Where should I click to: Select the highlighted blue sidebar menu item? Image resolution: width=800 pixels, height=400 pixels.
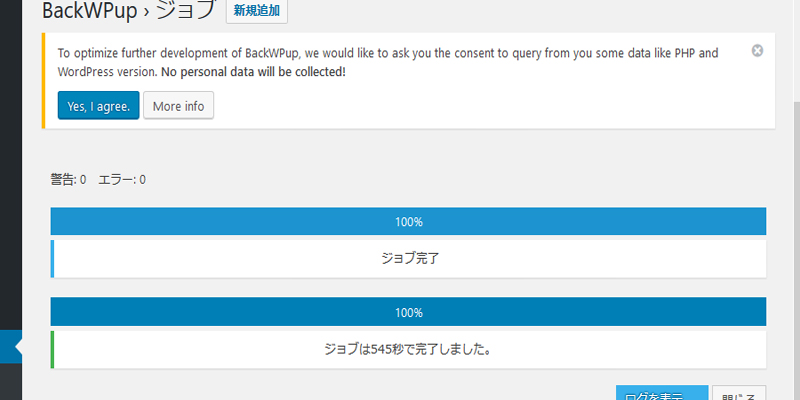click(x=11, y=346)
